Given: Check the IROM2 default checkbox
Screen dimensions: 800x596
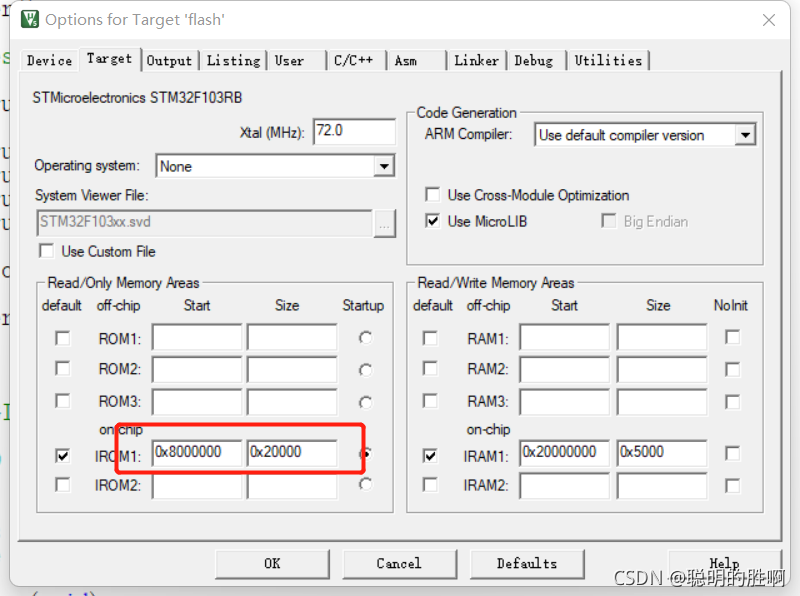Looking at the screenshot, I should click(x=63, y=485).
